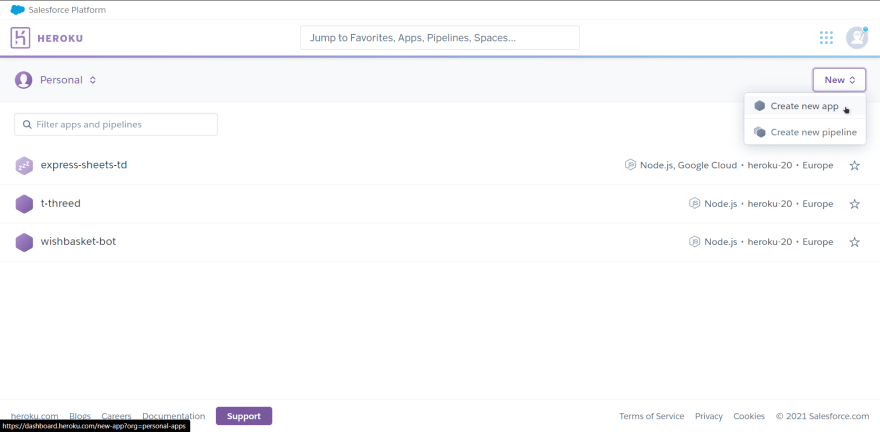Open the Careers footer link
This screenshot has height=432, width=880.
click(x=116, y=416)
